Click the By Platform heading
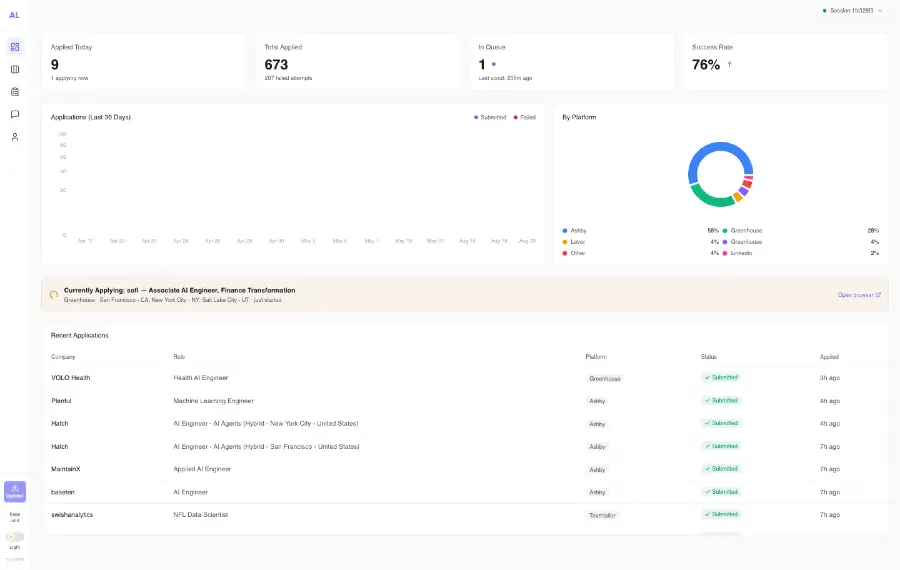900x570 pixels. [579, 117]
